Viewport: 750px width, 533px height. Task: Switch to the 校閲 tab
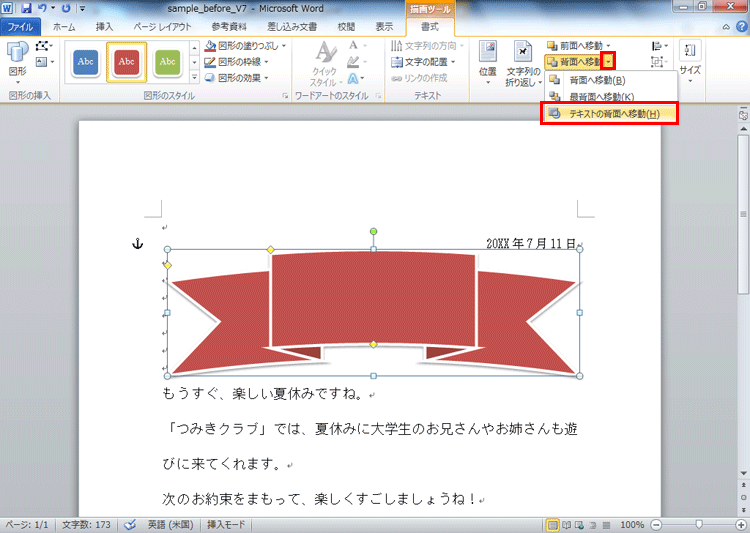coord(346,27)
